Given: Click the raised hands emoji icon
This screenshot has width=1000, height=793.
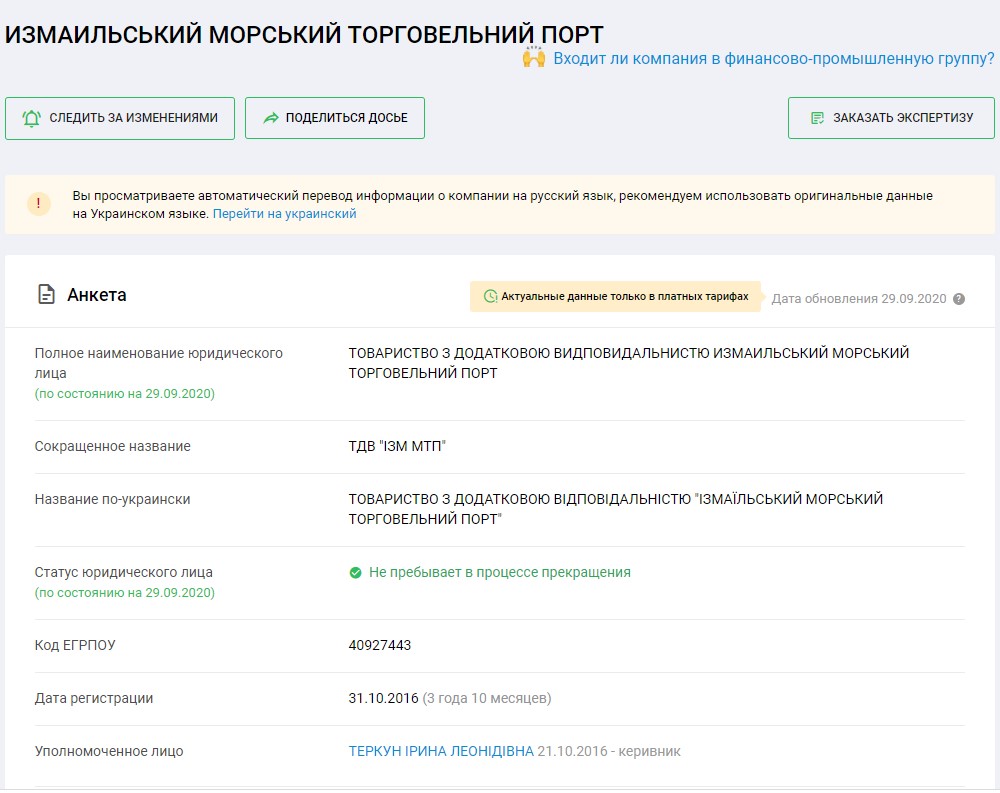Looking at the screenshot, I should pyautogui.click(x=534, y=57).
